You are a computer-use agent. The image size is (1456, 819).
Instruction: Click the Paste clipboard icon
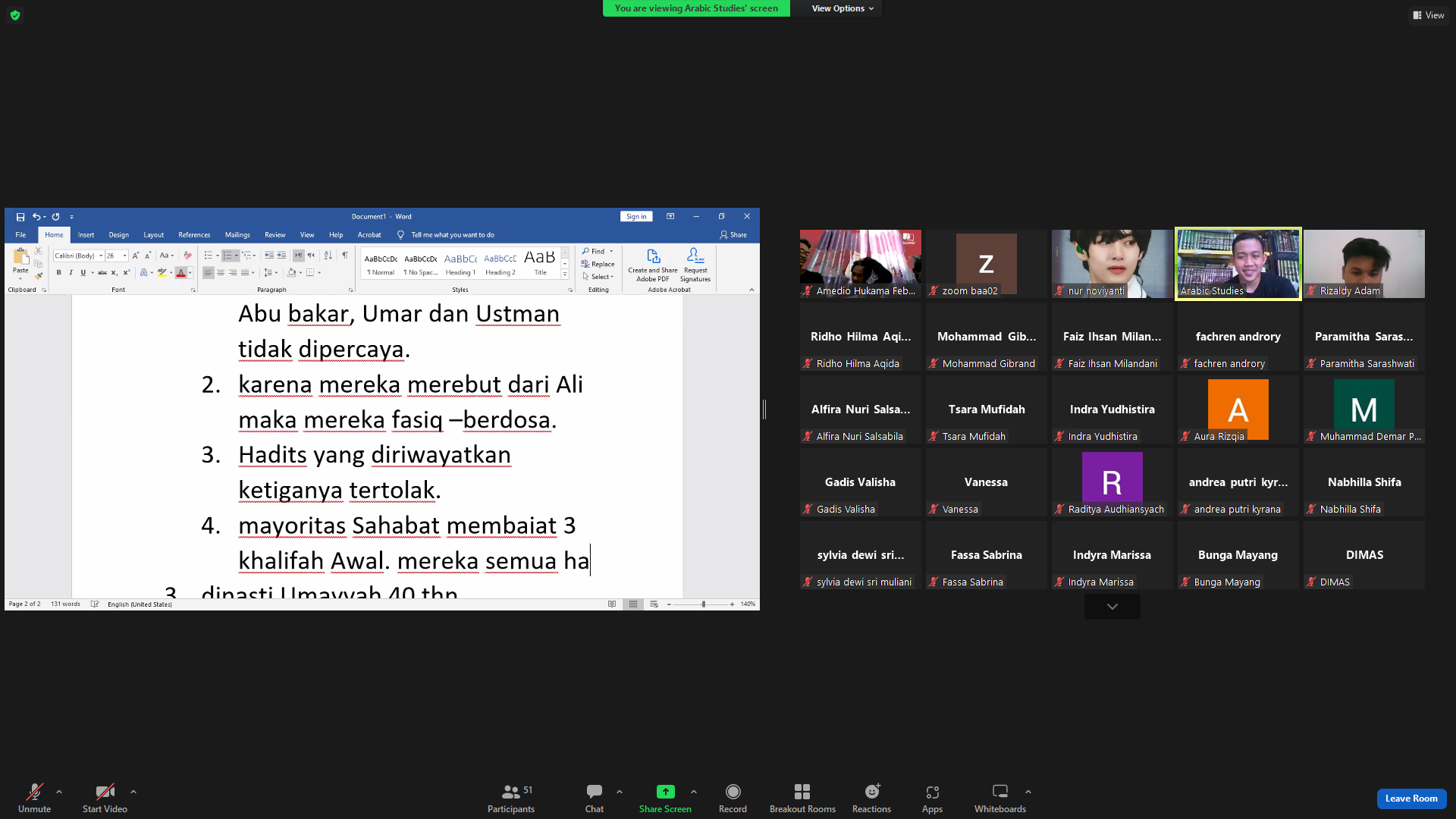tap(20, 256)
